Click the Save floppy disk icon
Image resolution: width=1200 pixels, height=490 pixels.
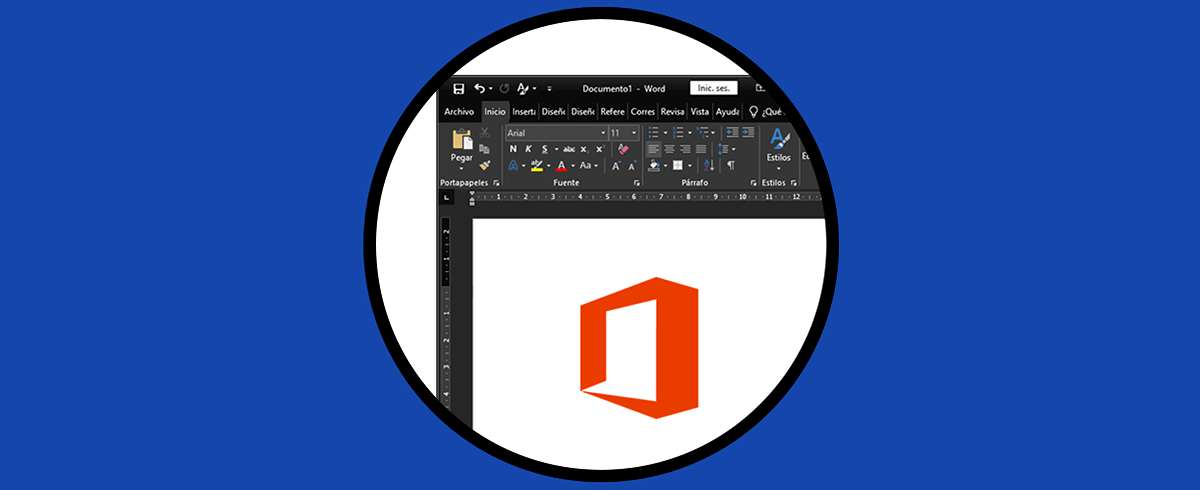coord(458,89)
